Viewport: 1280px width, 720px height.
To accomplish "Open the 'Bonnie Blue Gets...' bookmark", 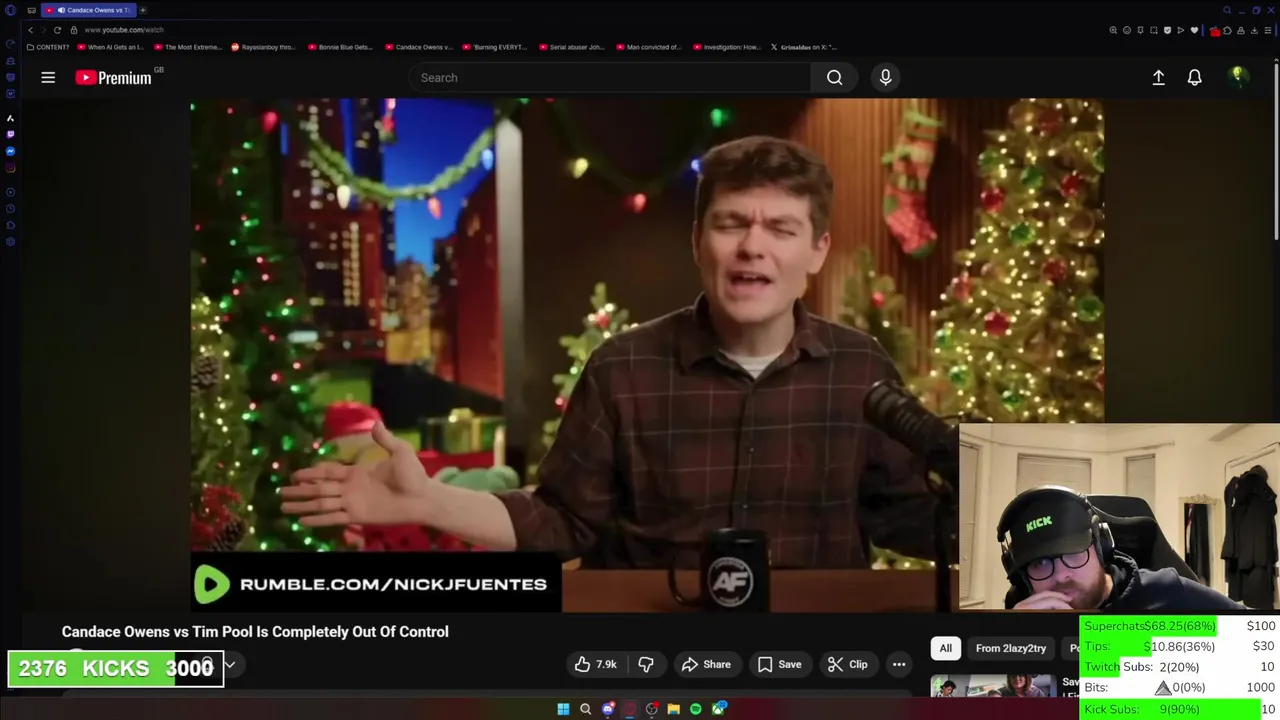I will click(341, 47).
